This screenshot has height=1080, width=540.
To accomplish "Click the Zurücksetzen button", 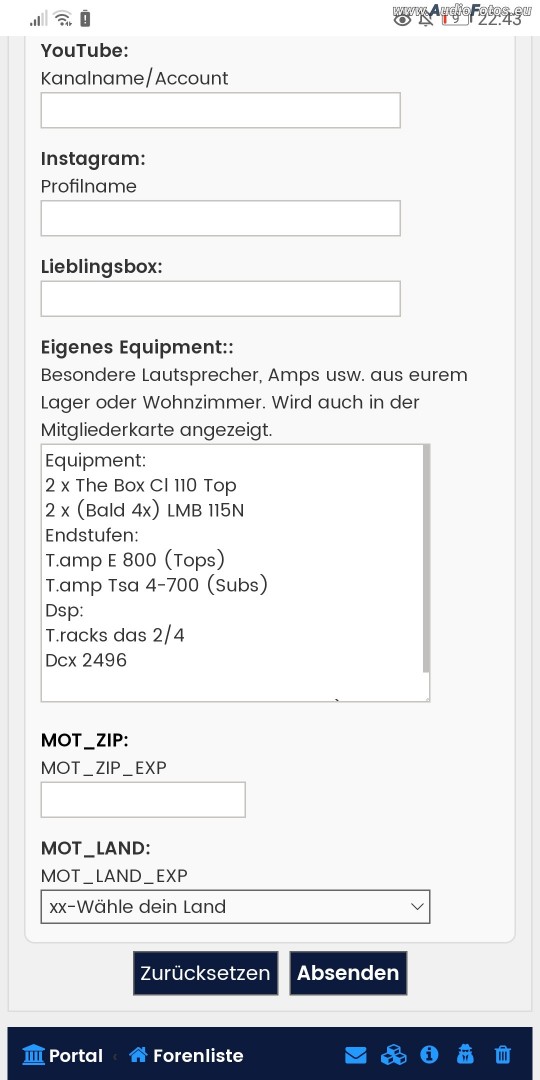I will tap(205, 973).
